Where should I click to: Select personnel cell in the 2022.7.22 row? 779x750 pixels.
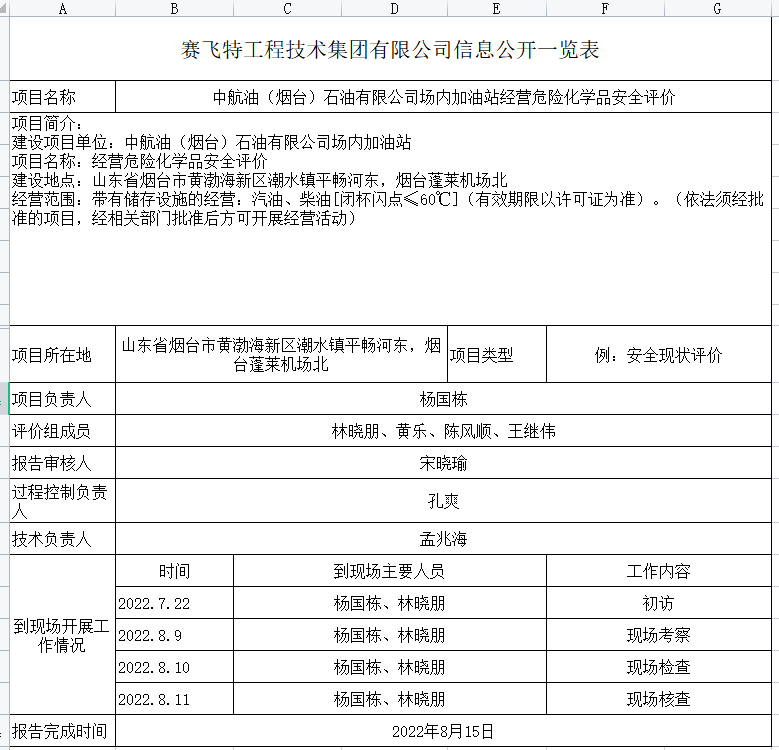pos(390,602)
